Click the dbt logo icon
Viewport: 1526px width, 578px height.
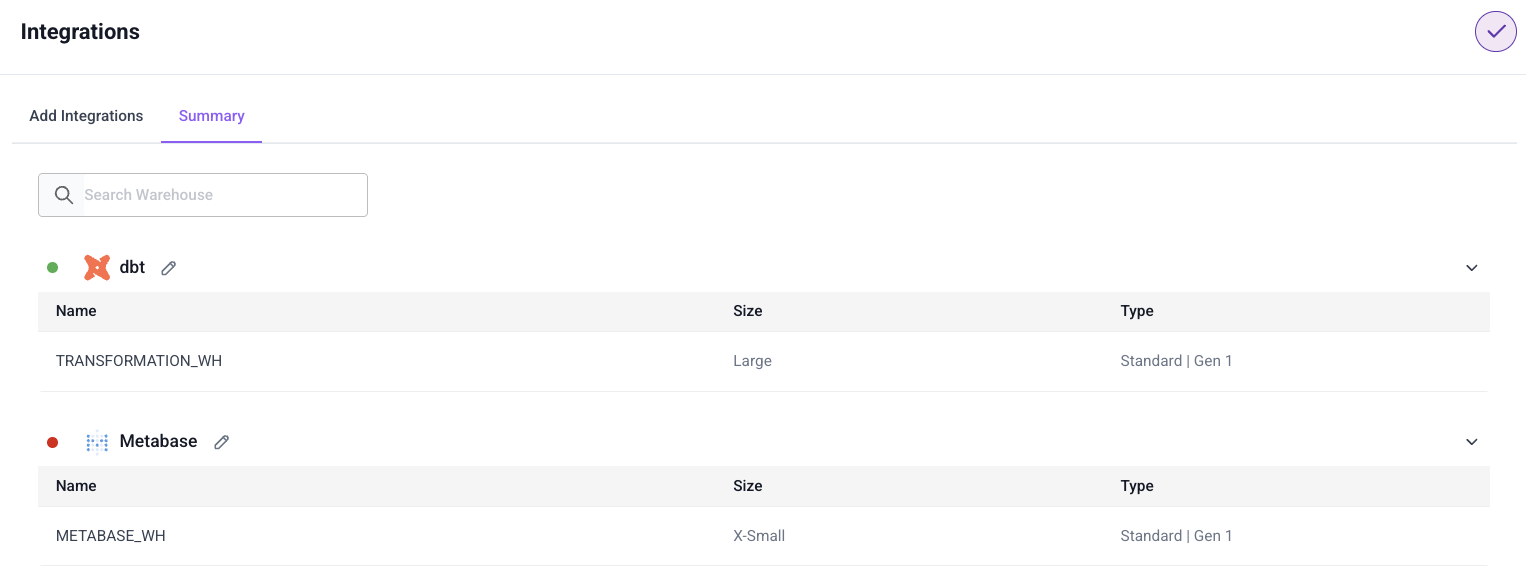click(x=97, y=268)
